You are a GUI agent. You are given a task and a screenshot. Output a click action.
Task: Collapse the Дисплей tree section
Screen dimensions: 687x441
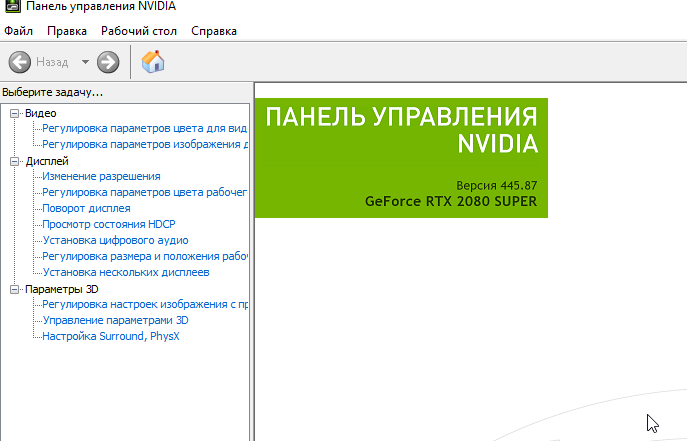[x=14, y=162]
